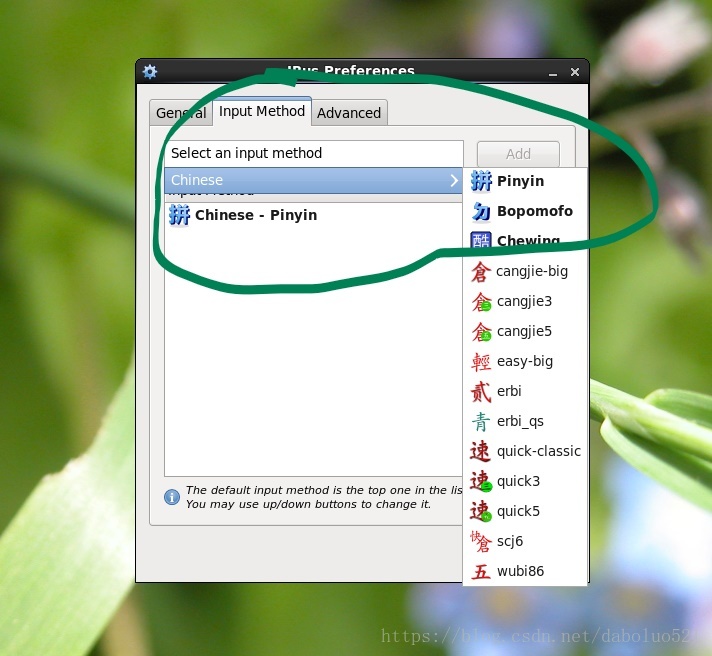
Task: Pick erbi_qs from the submenu
Action: pos(524,421)
